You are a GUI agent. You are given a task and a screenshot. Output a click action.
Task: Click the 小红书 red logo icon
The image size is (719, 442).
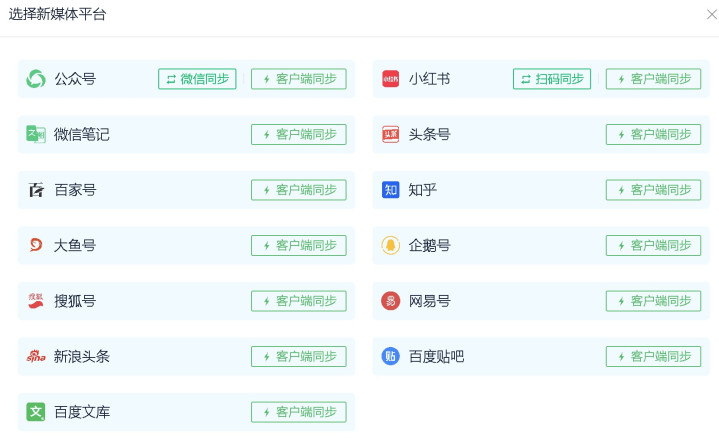point(391,79)
